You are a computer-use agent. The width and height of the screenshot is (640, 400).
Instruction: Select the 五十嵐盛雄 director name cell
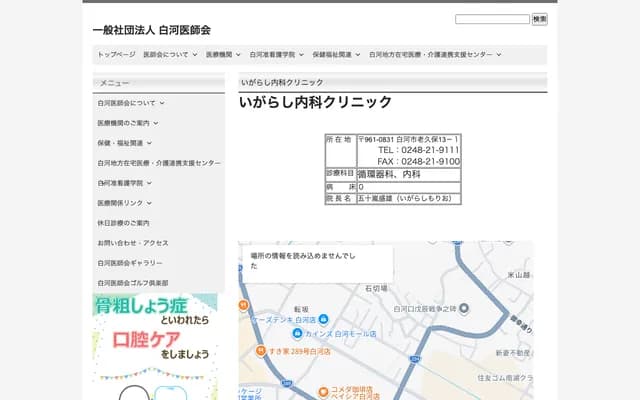409,199
